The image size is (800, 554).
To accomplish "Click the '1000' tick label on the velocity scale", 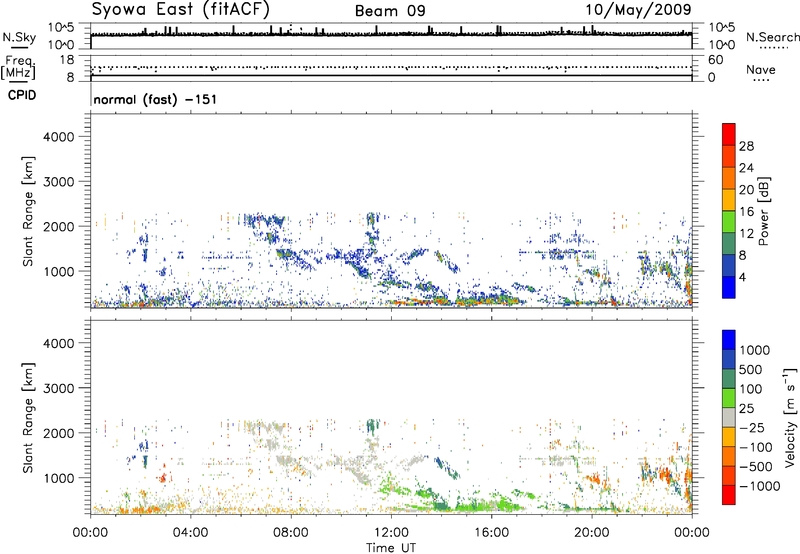I will [x=755, y=350].
